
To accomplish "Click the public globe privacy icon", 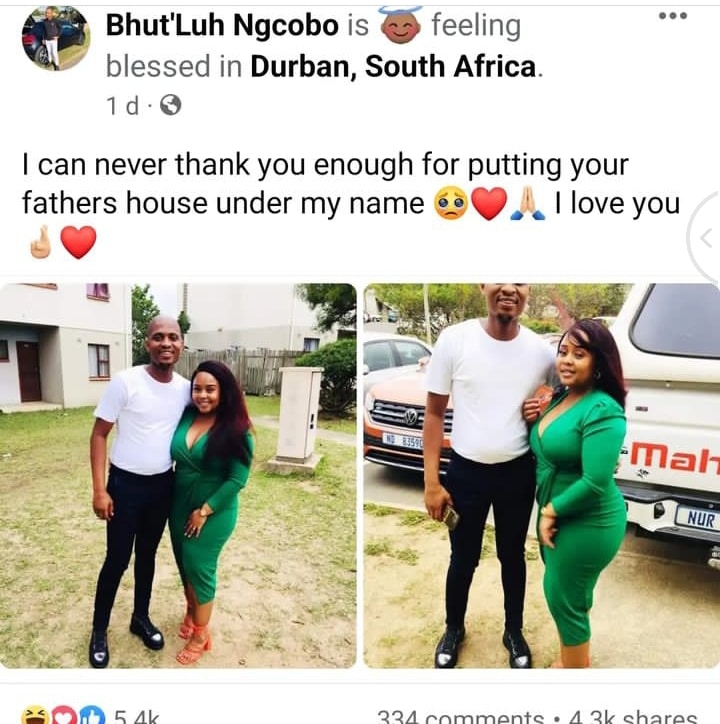I will pos(170,105).
